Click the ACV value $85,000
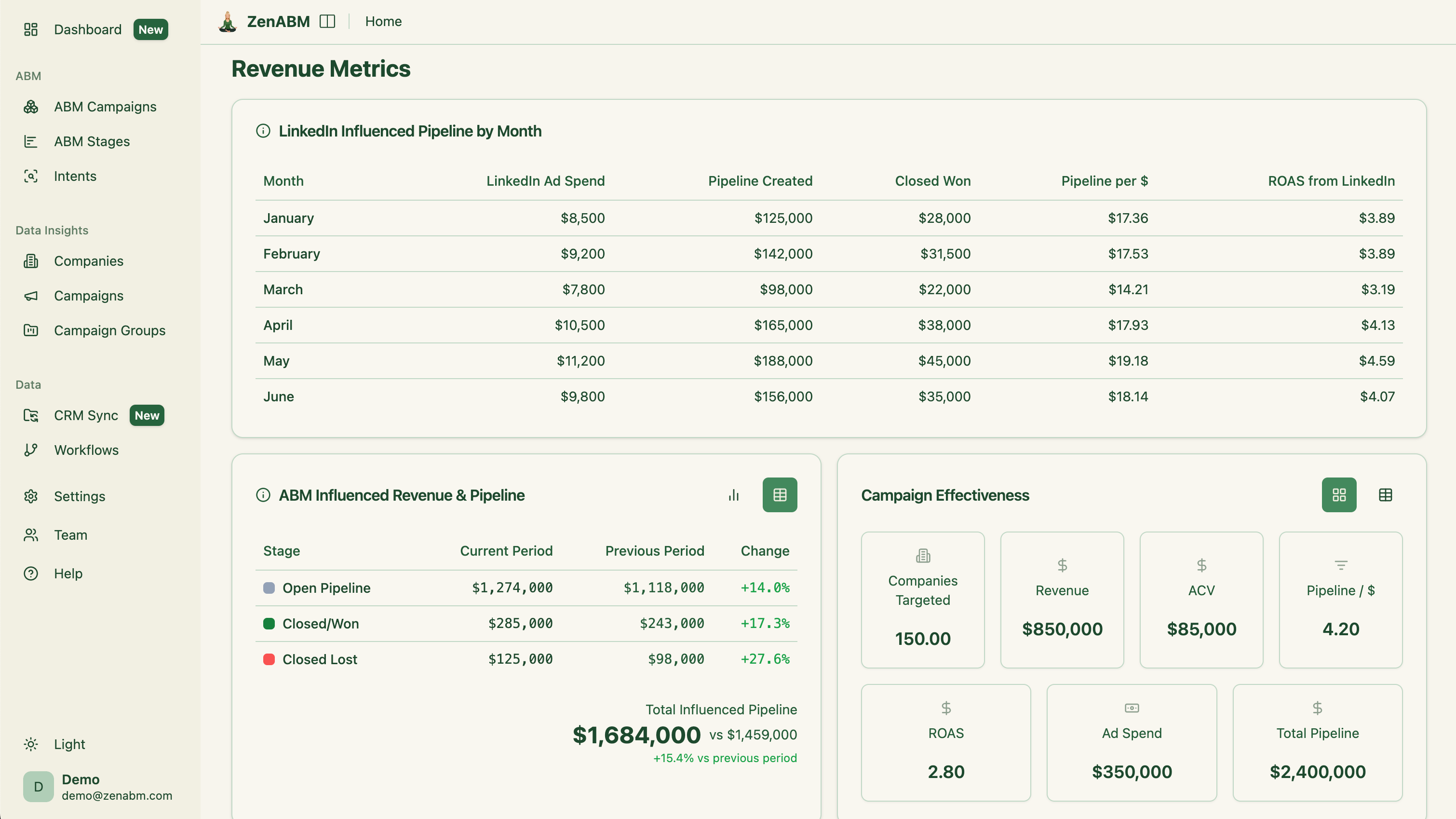This screenshot has height=819, width=1456. (1201, 629)
